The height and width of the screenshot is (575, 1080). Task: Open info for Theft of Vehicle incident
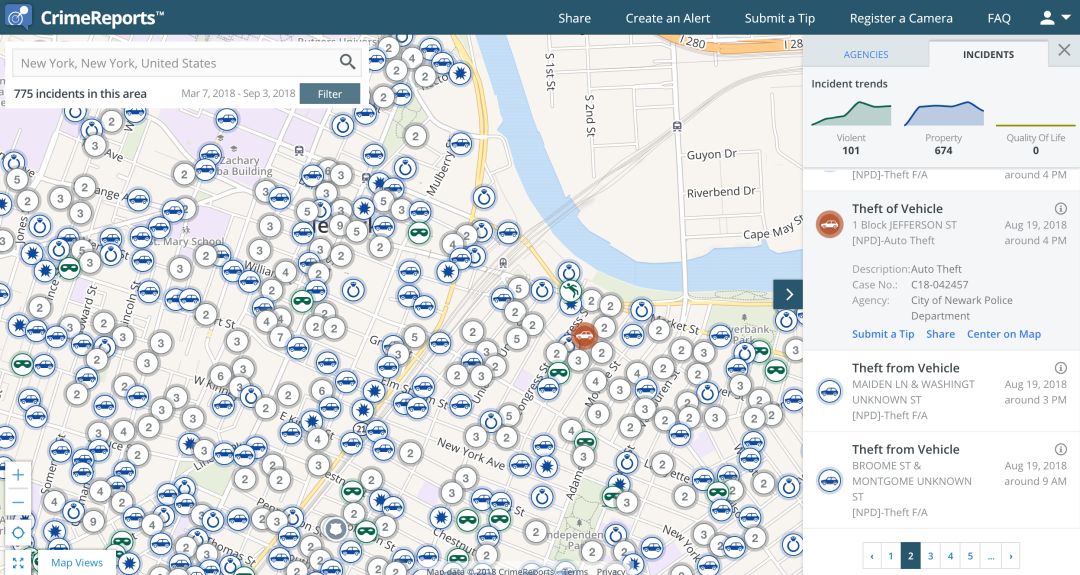[1060, 209]
